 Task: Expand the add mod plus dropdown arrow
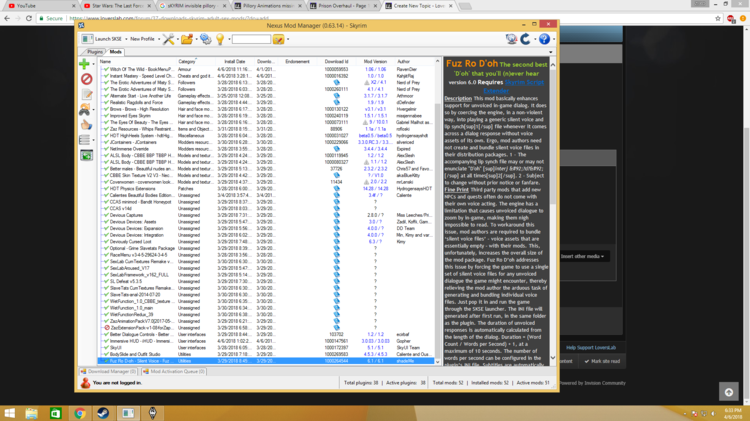click(x=93, y=64)
